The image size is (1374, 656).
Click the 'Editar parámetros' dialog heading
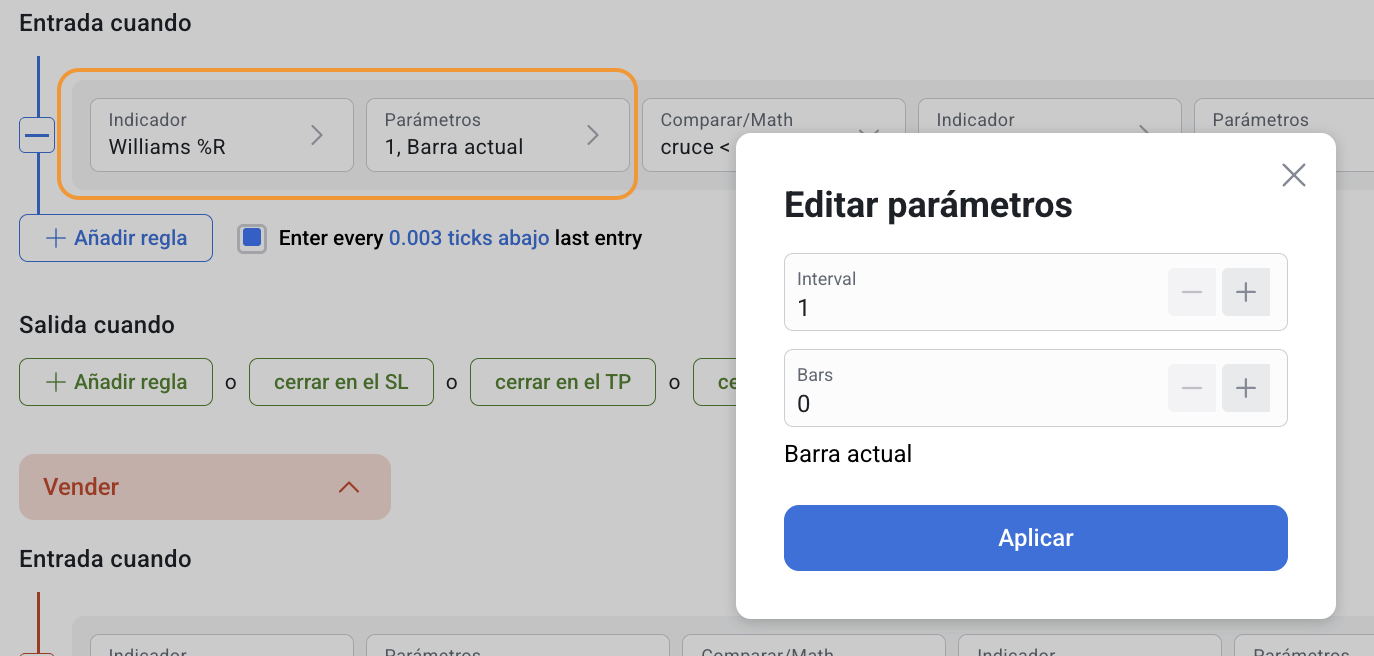click(x=928, y=205)
